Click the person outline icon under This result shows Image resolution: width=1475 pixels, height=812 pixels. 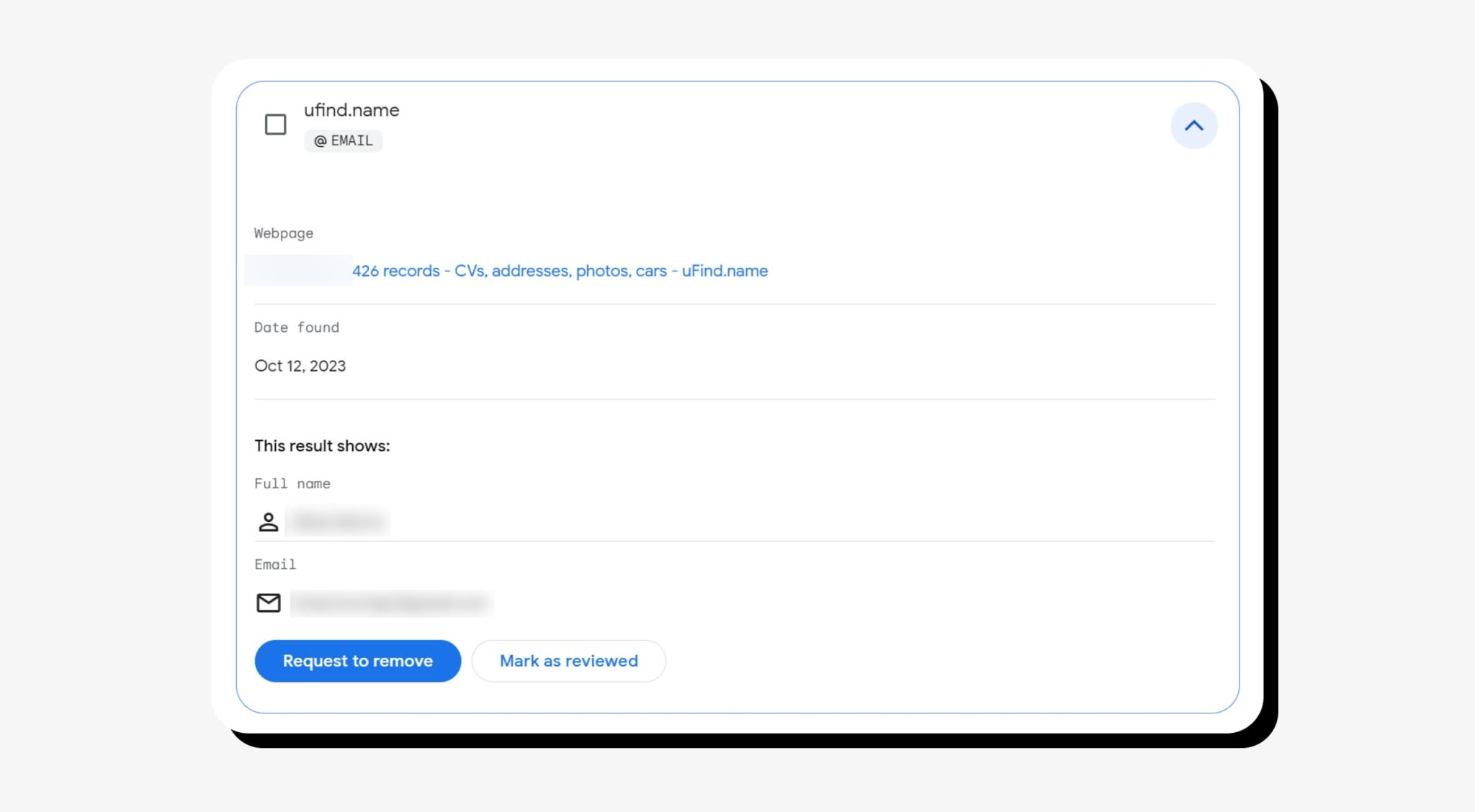pyautogui.click(x=268, y=522)
